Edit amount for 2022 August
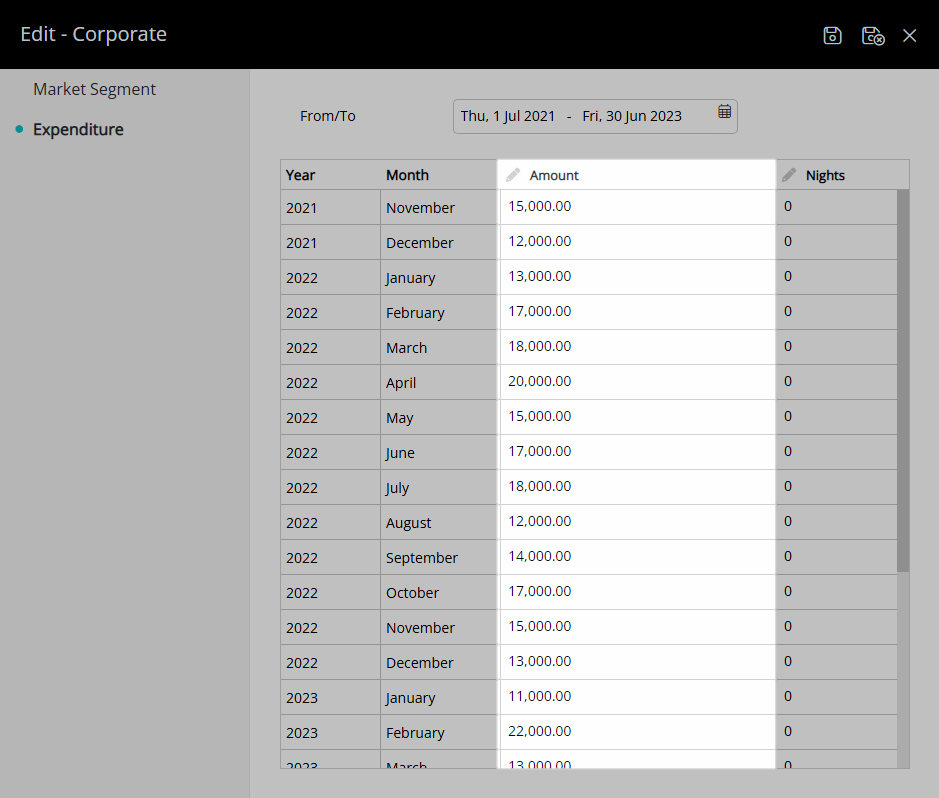This screenshot has height=798, width=939. (637, 522)
